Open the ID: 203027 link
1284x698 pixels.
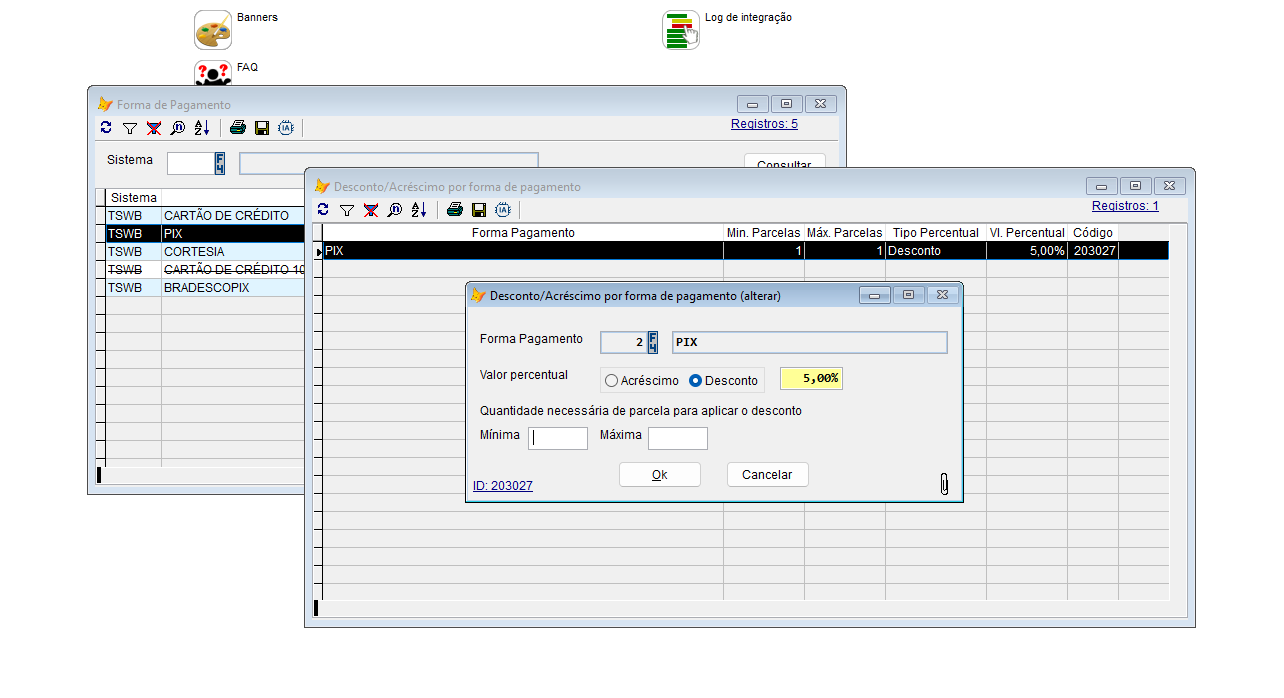503,486
